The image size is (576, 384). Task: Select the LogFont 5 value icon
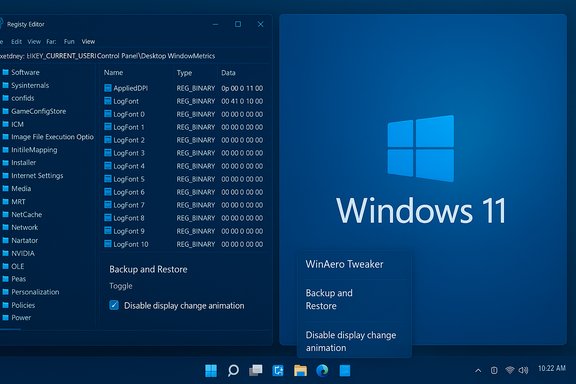tap(108, 179)
